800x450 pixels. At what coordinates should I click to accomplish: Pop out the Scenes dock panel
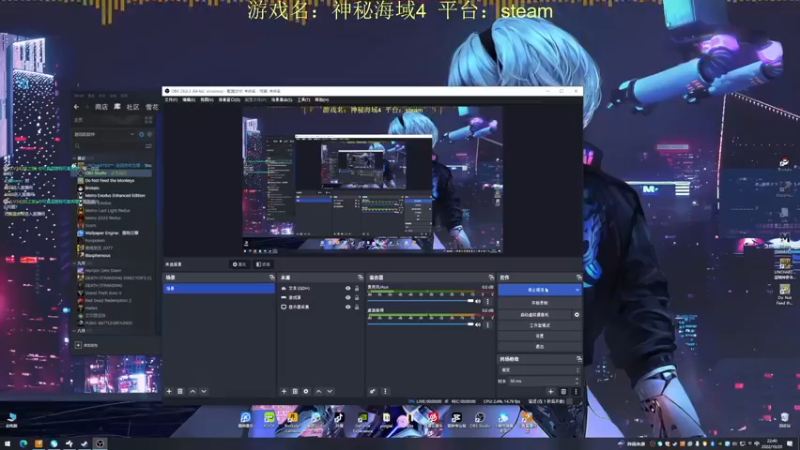[x=271, y=277]
